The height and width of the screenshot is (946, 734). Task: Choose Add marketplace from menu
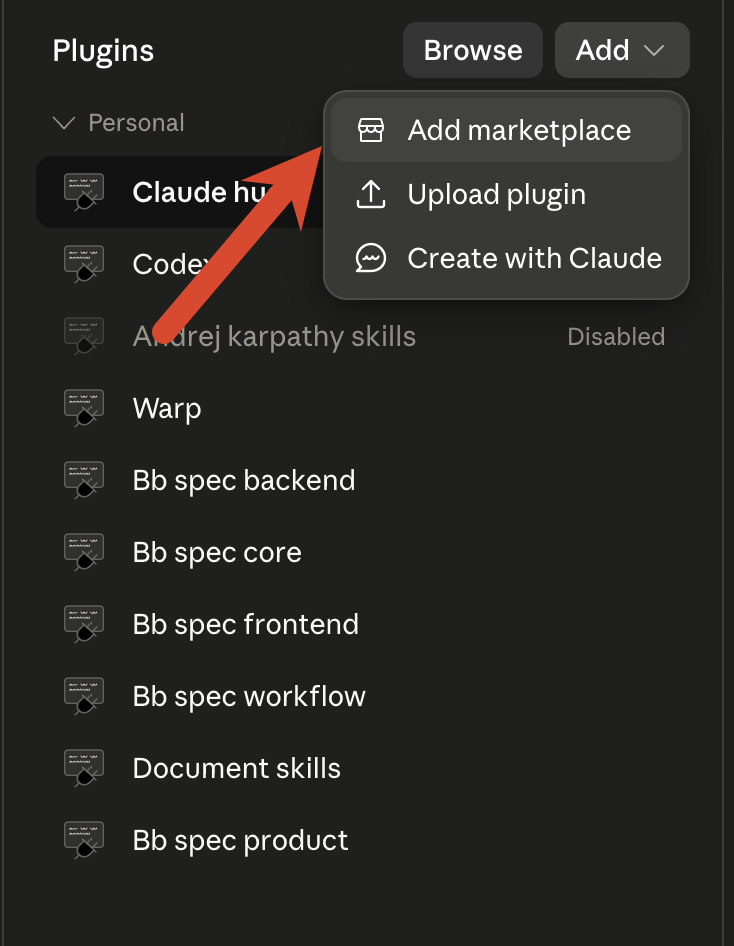[x=506, y=130]
